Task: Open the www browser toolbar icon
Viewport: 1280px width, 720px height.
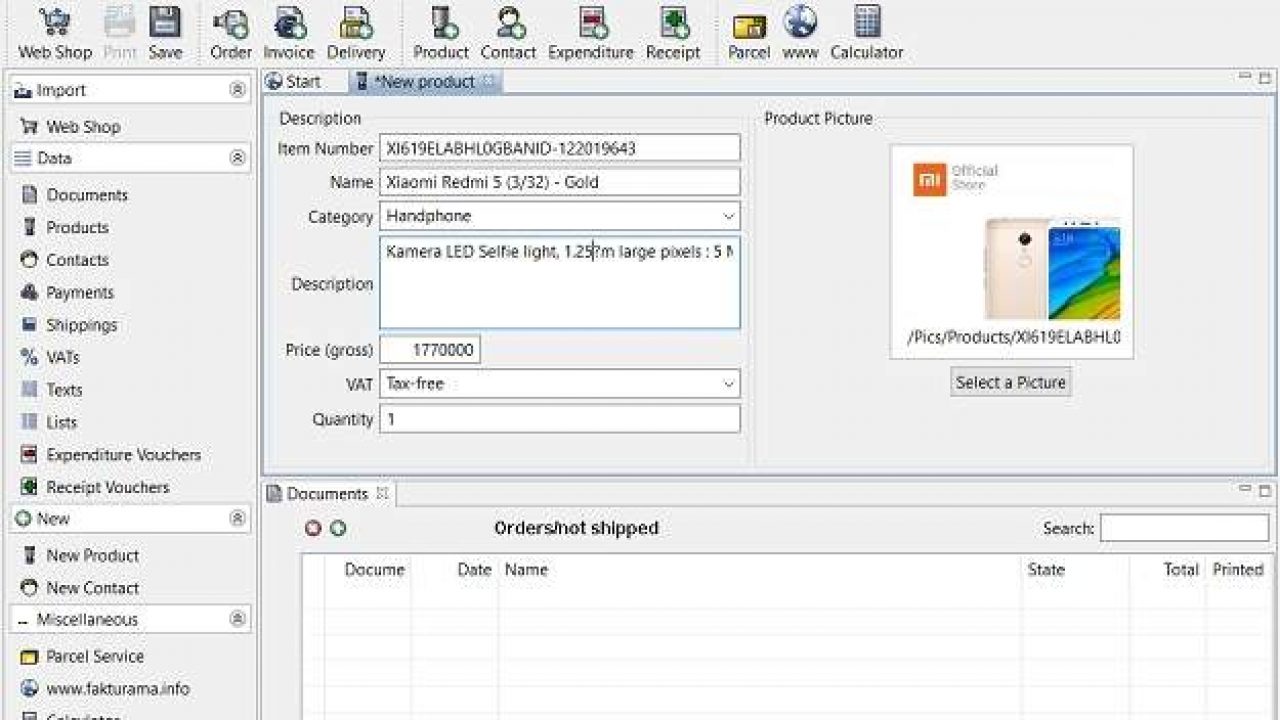Action: pos(800,32)
